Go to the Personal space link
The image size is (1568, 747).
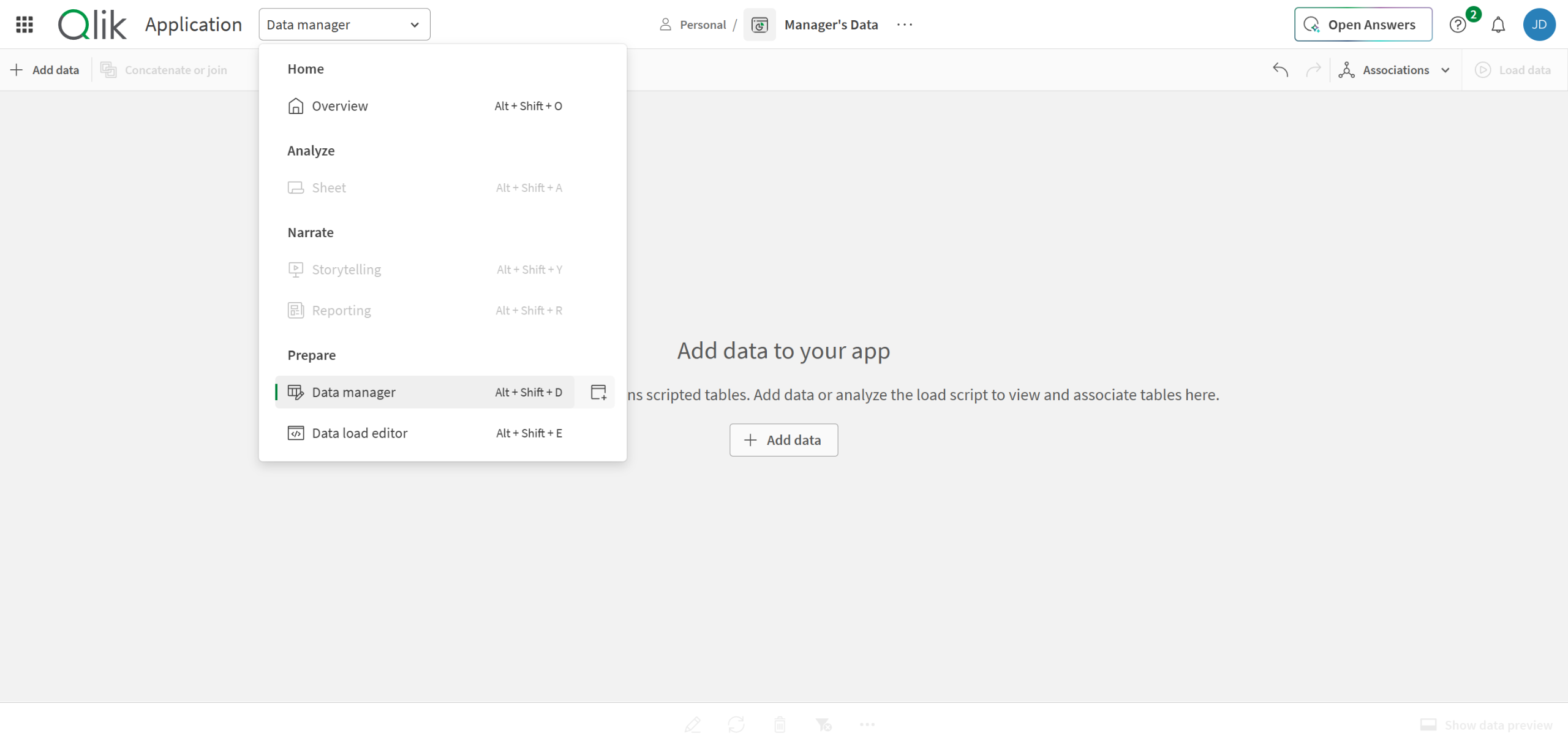click(702, 25)
